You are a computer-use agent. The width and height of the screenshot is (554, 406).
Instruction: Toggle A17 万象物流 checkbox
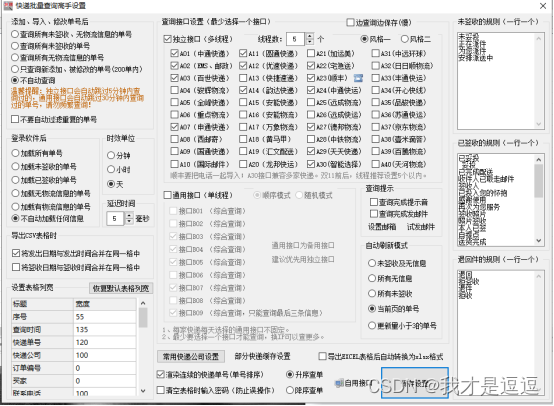pos(243,127)
